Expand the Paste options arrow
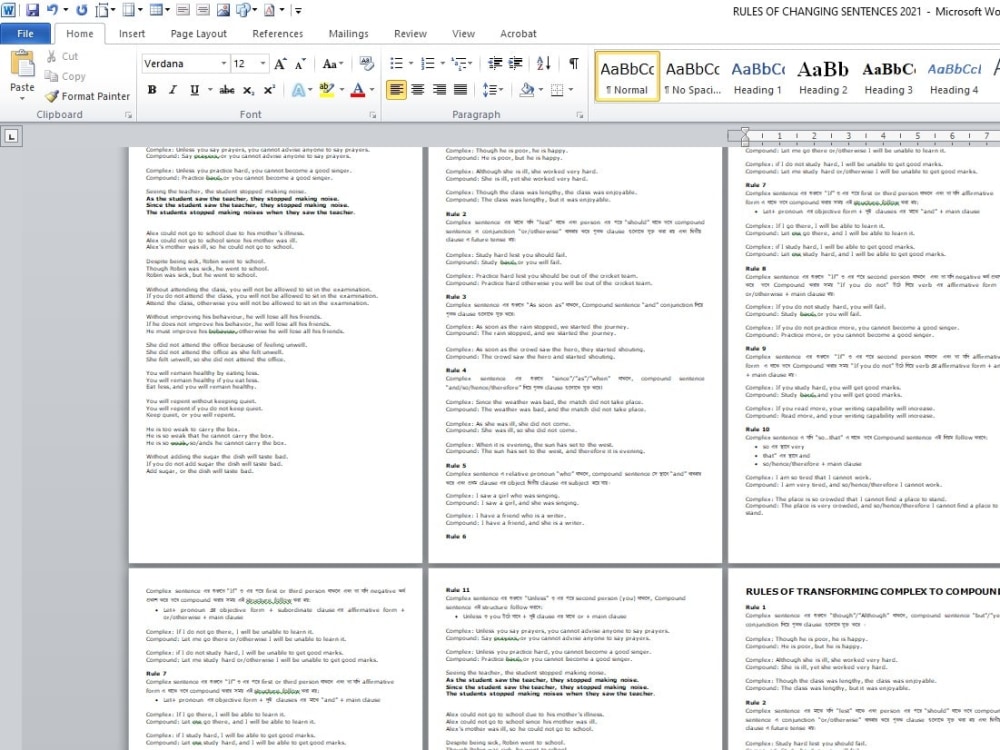The image size is (1000, 750). [x=22, y=98]
